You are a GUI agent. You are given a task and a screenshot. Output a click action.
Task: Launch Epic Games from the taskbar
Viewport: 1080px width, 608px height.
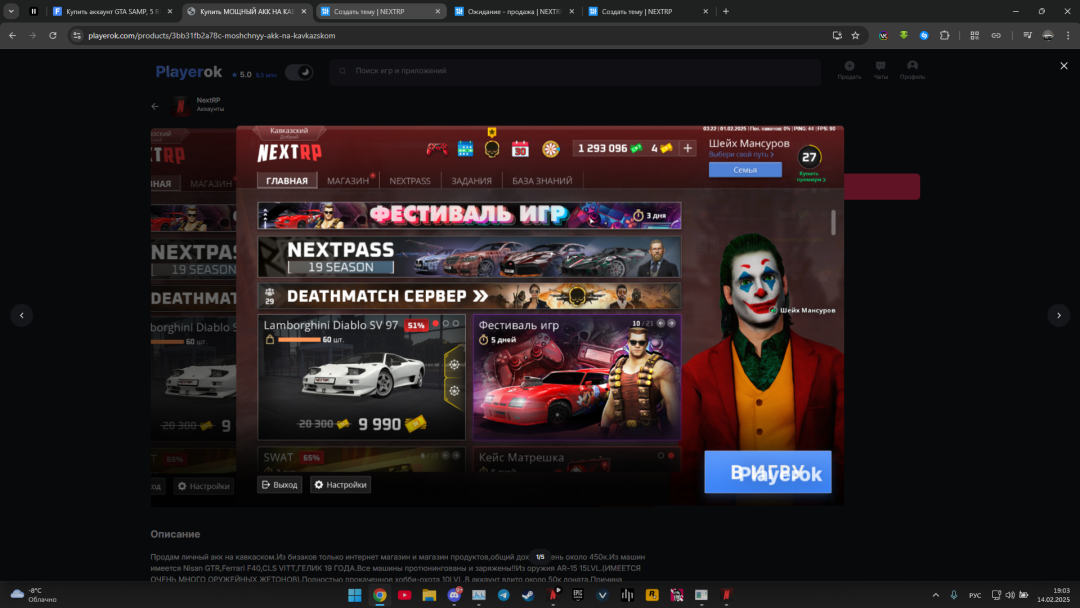point(577,595)
